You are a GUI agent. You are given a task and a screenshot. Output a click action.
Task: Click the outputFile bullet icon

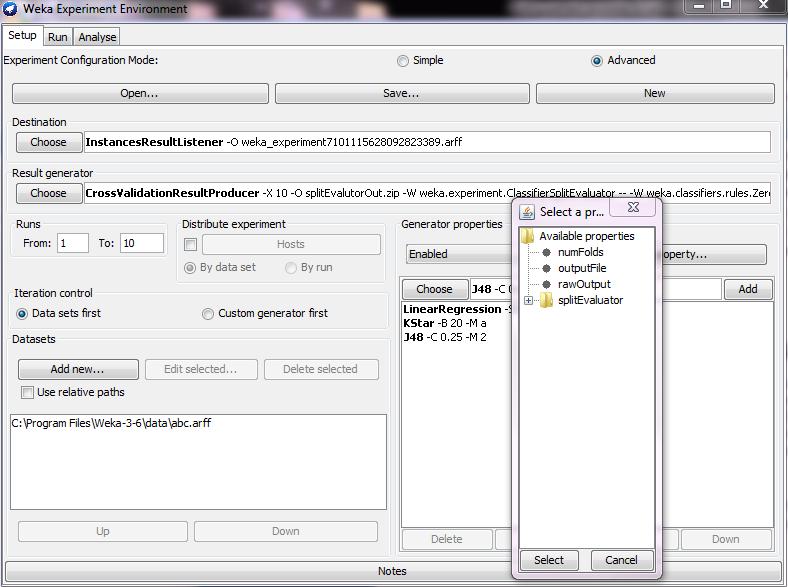[x=547, y=268]
